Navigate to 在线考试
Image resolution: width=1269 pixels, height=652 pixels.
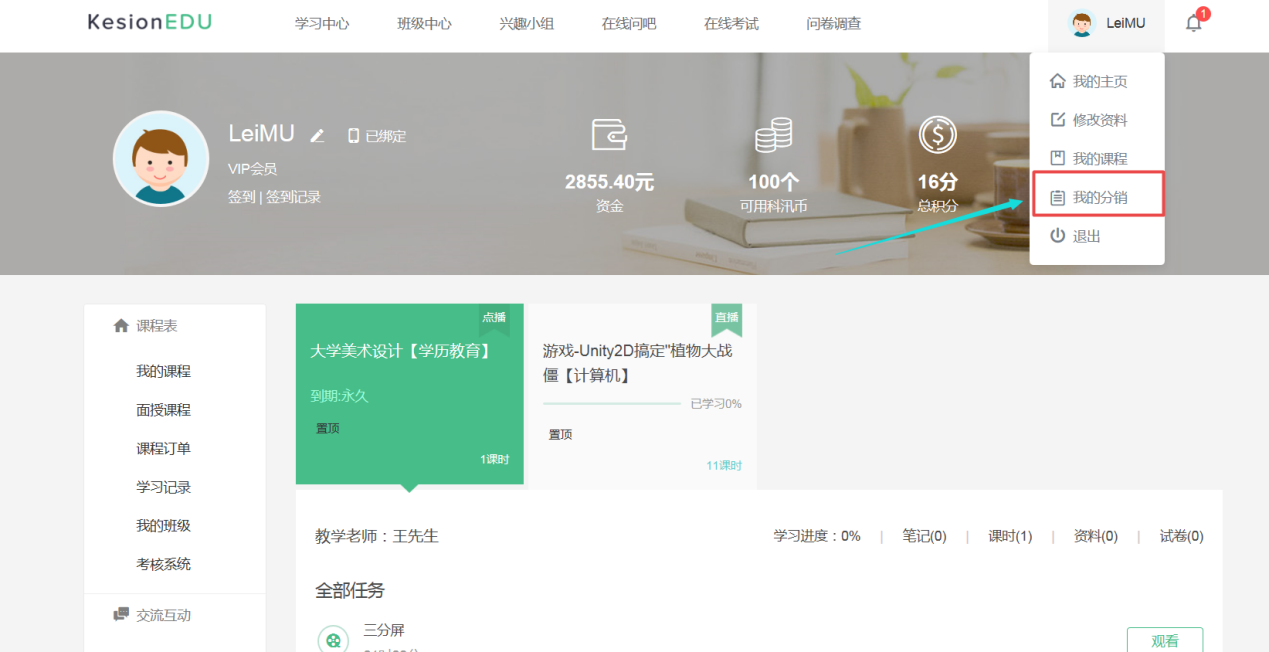coord(731,24)
